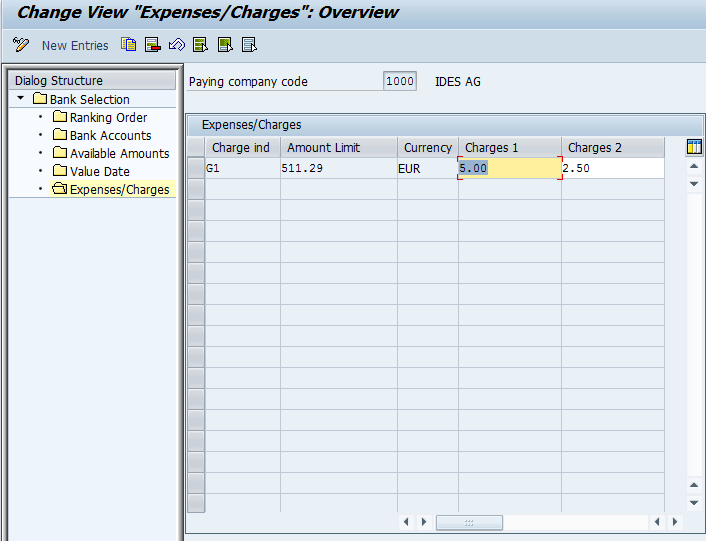Click the Charges 1 field with 5.00

click(509, 169)
